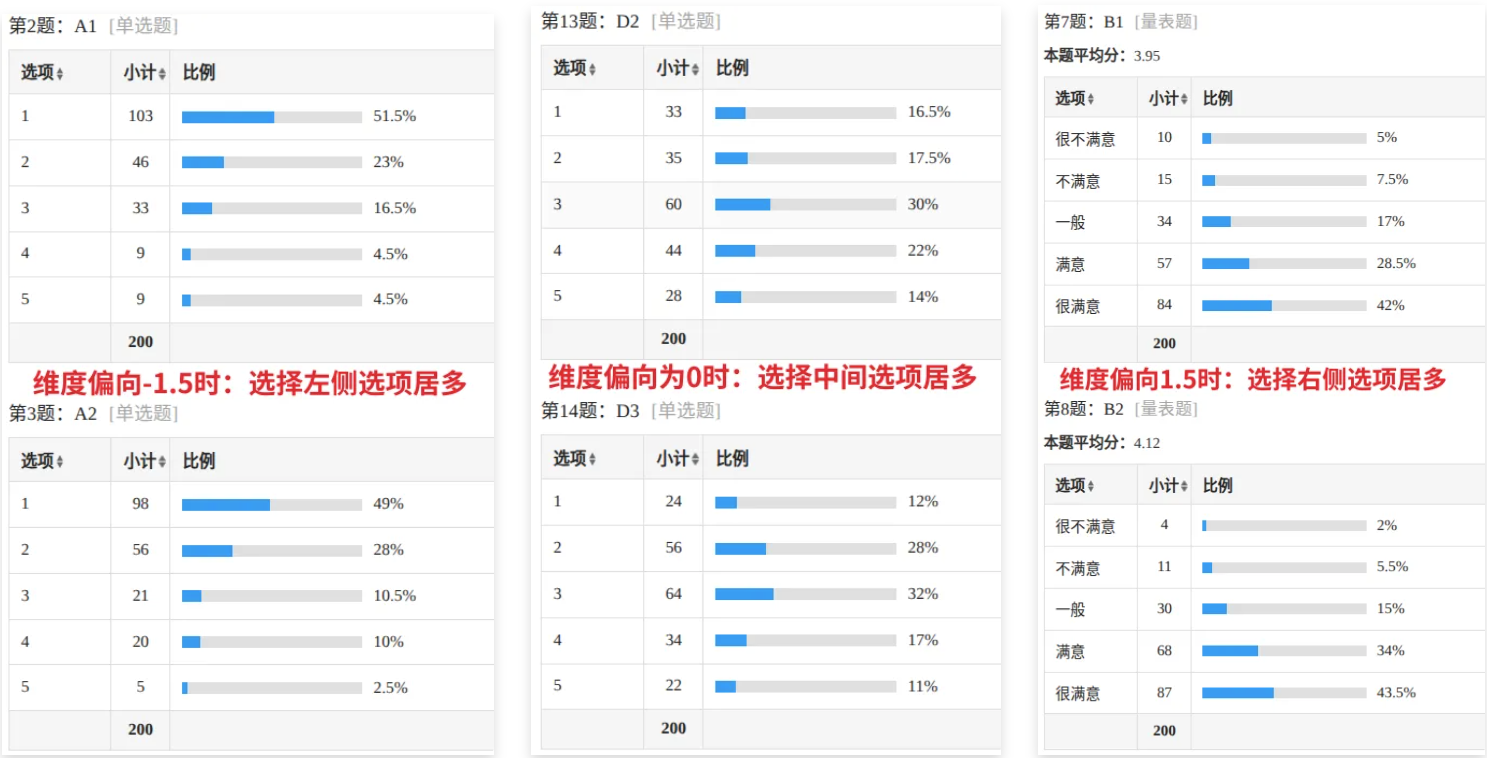The width and height of the screenshot is (1487, 758).
Task: Click 选项 sort icon in B1 table
Action: tap(1091, 100)
